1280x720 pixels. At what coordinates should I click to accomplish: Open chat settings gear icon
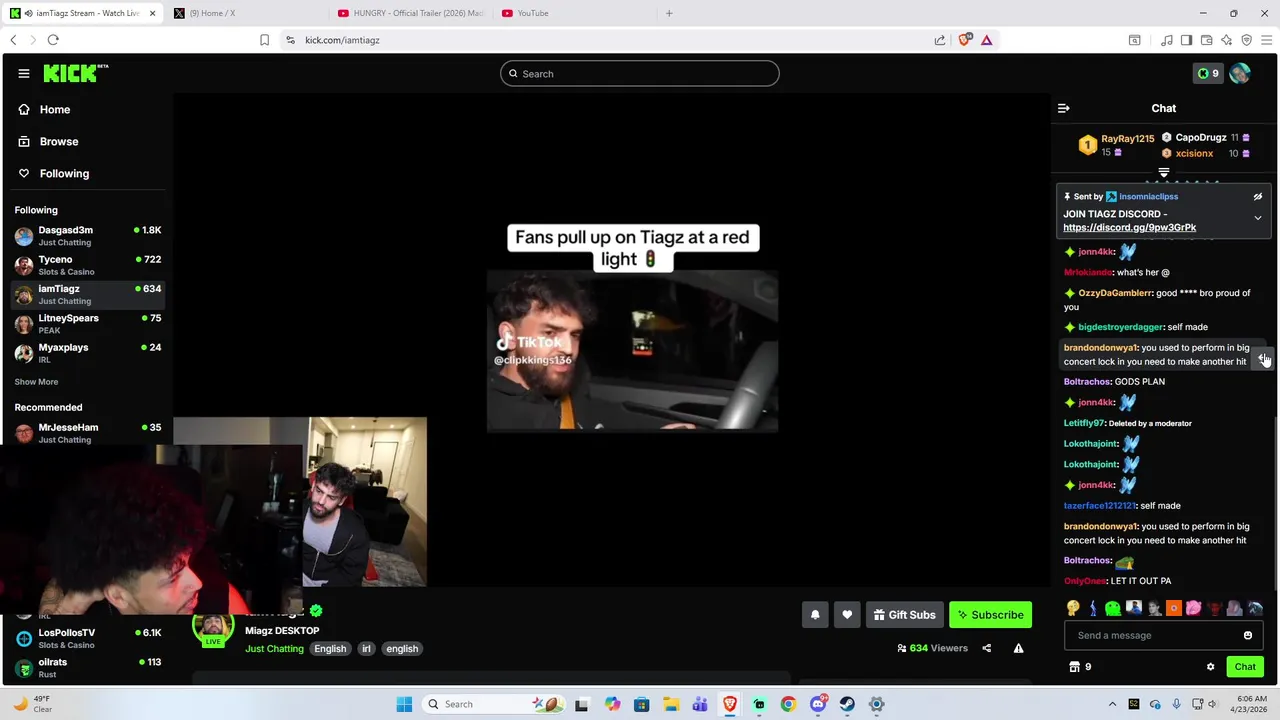[x=1210, y=667]
